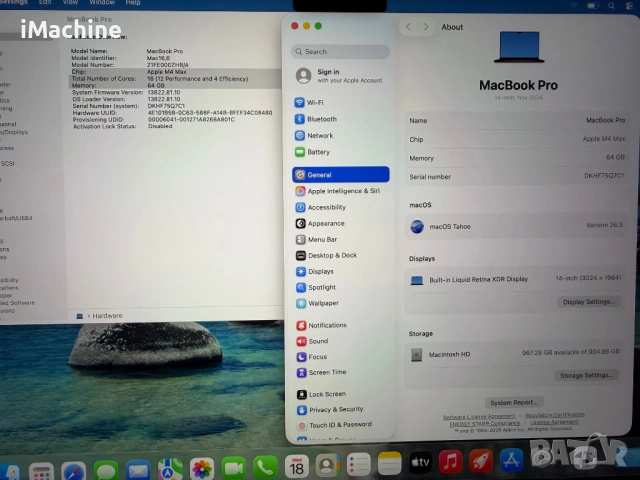The height and width of the screenshot is (480, 640).
Task: Open the Help menu
Action: tap(133, 2)
